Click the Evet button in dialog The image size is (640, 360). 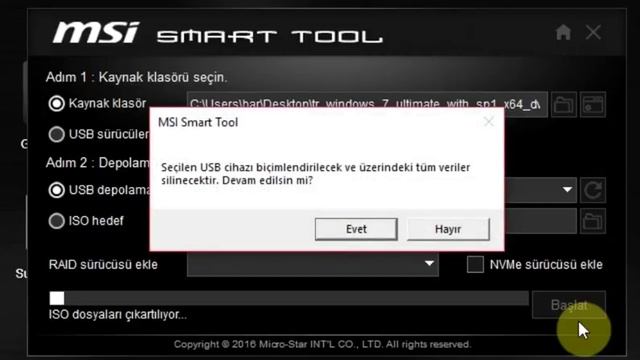click(356, 229)
